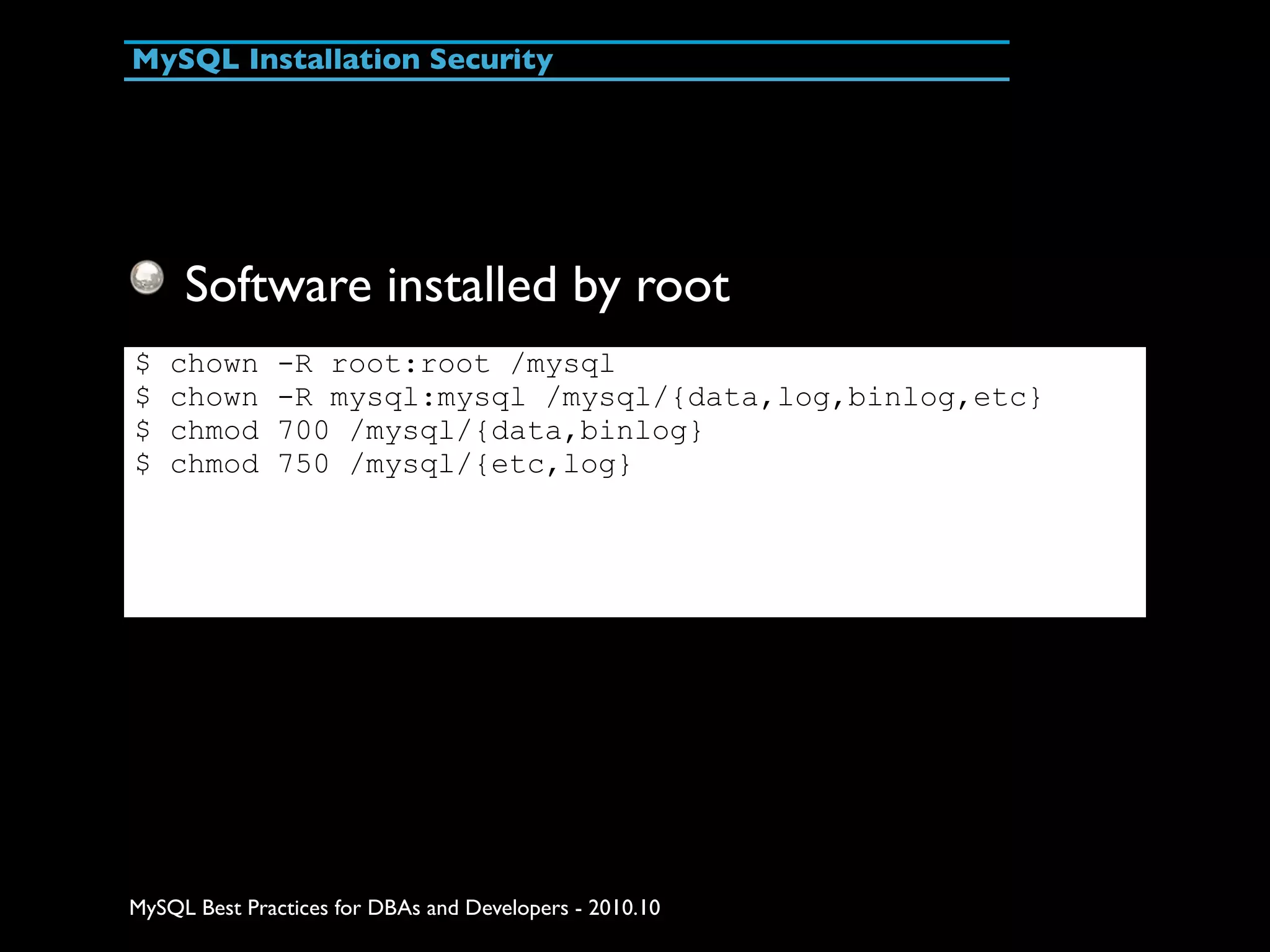Click the silver bullet point icon
This screenshot has width=1270, height=952.
pyautogui.click(x=147, y=277)
